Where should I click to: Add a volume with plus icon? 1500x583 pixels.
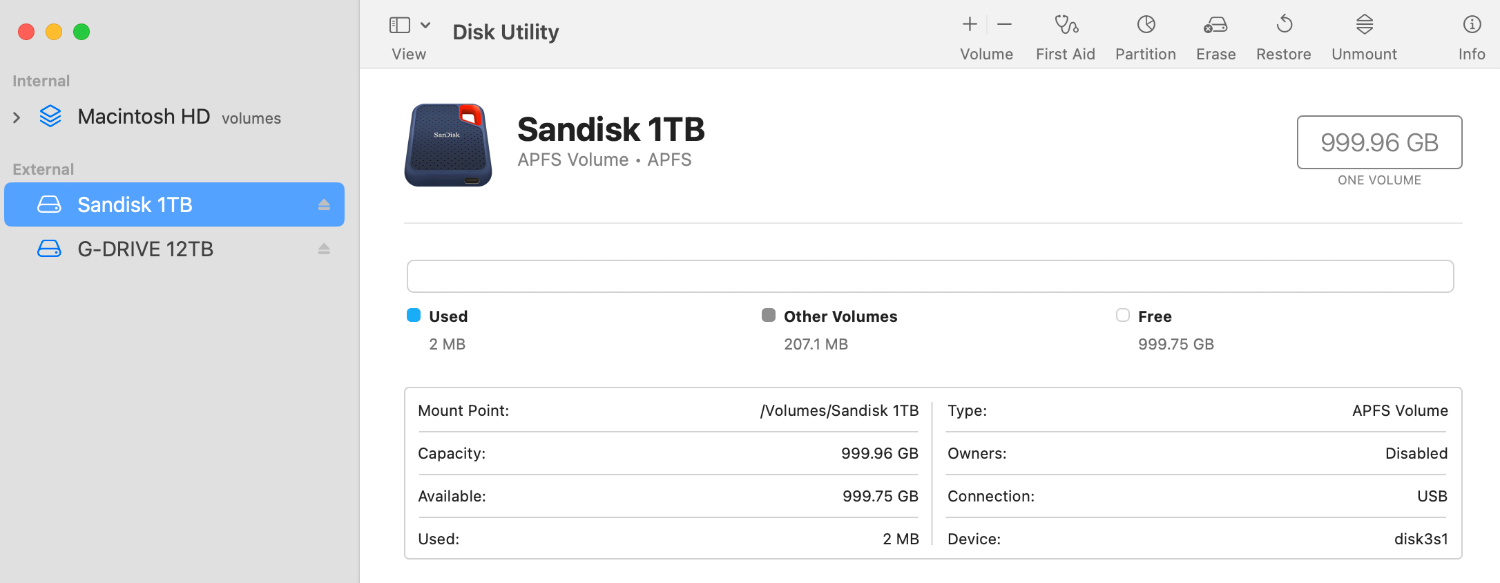tap(969, 25)
